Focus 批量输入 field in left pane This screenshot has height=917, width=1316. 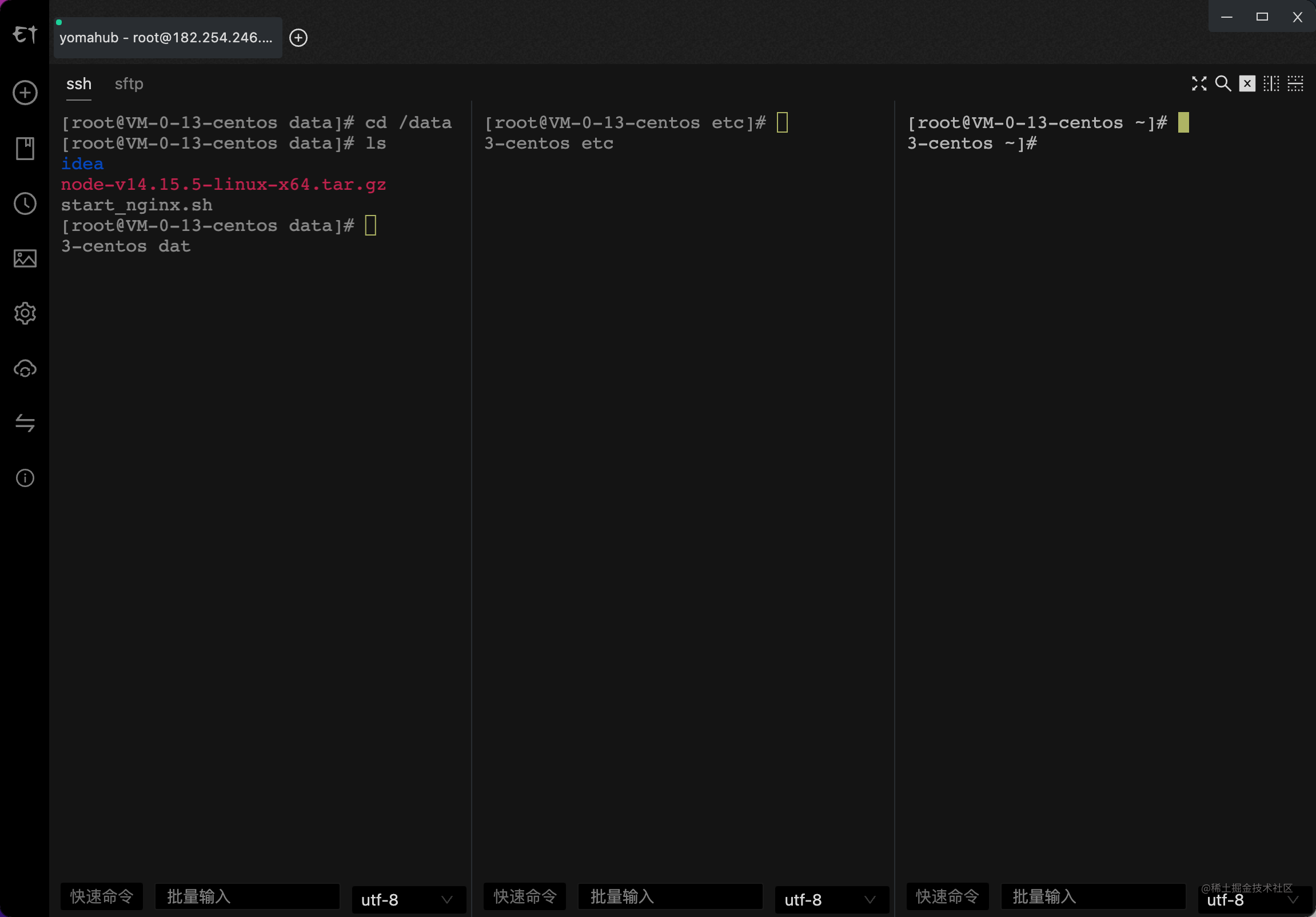248,896
